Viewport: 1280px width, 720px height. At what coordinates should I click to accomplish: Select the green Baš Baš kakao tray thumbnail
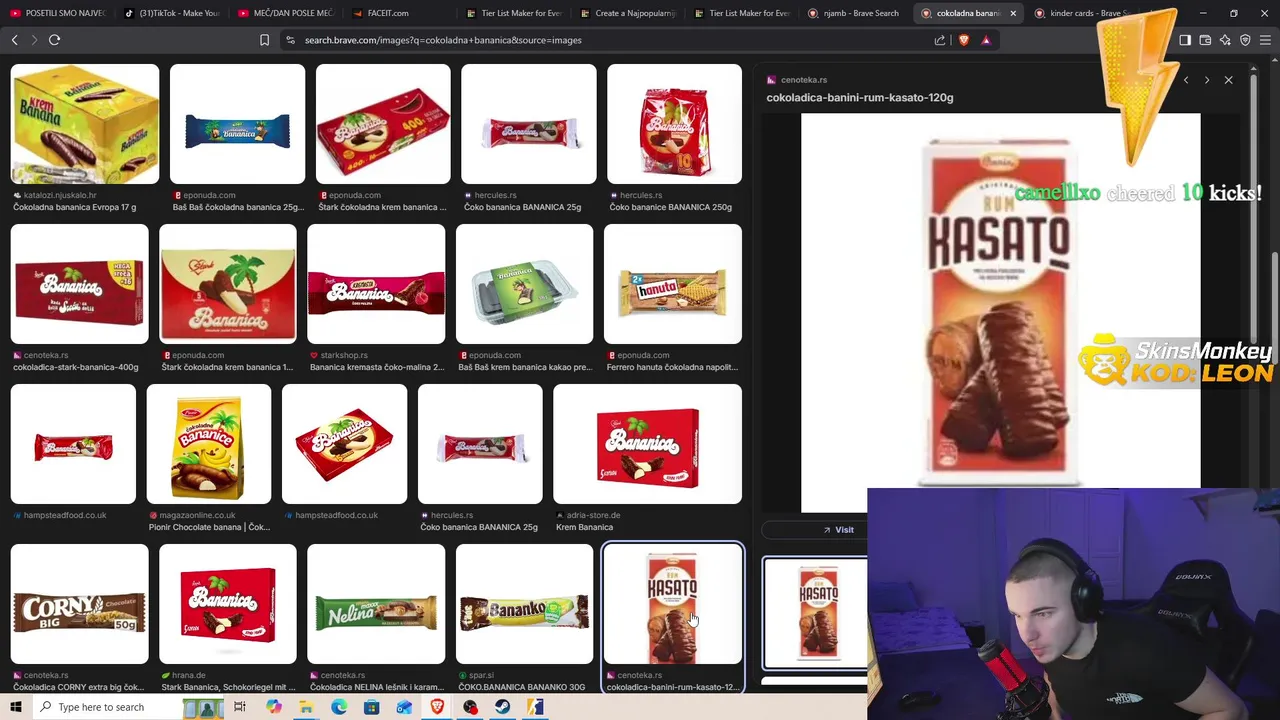524,284
